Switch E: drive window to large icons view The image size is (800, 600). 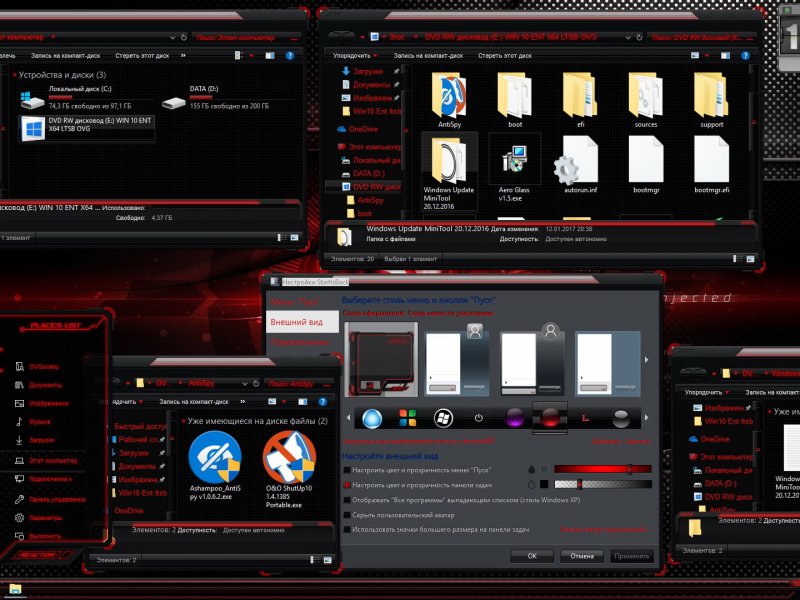[x=751, y=259]
